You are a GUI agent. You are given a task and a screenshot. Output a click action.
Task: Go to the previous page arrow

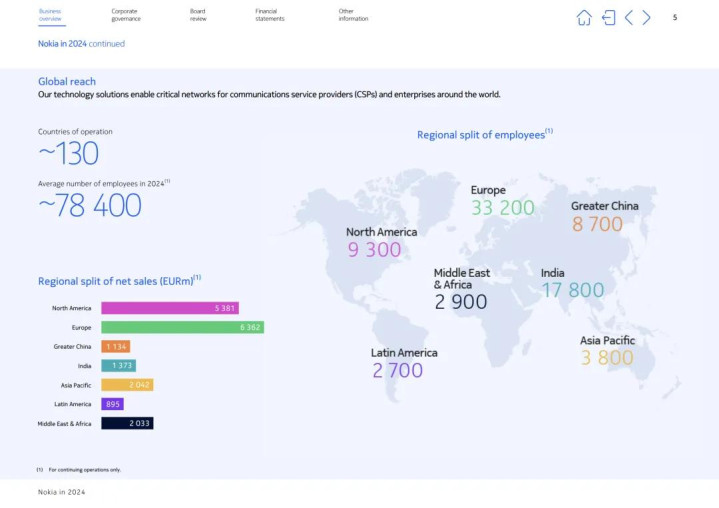629,18
